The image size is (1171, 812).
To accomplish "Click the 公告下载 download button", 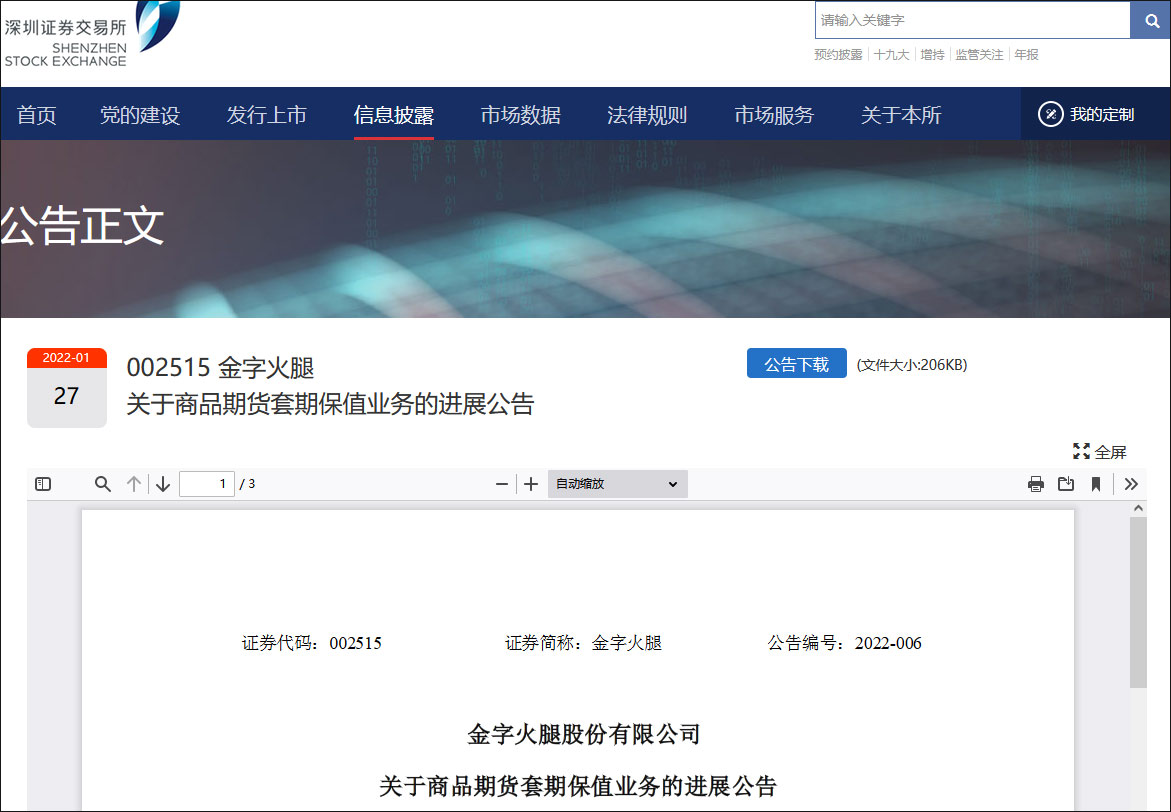I will (796, 364).
